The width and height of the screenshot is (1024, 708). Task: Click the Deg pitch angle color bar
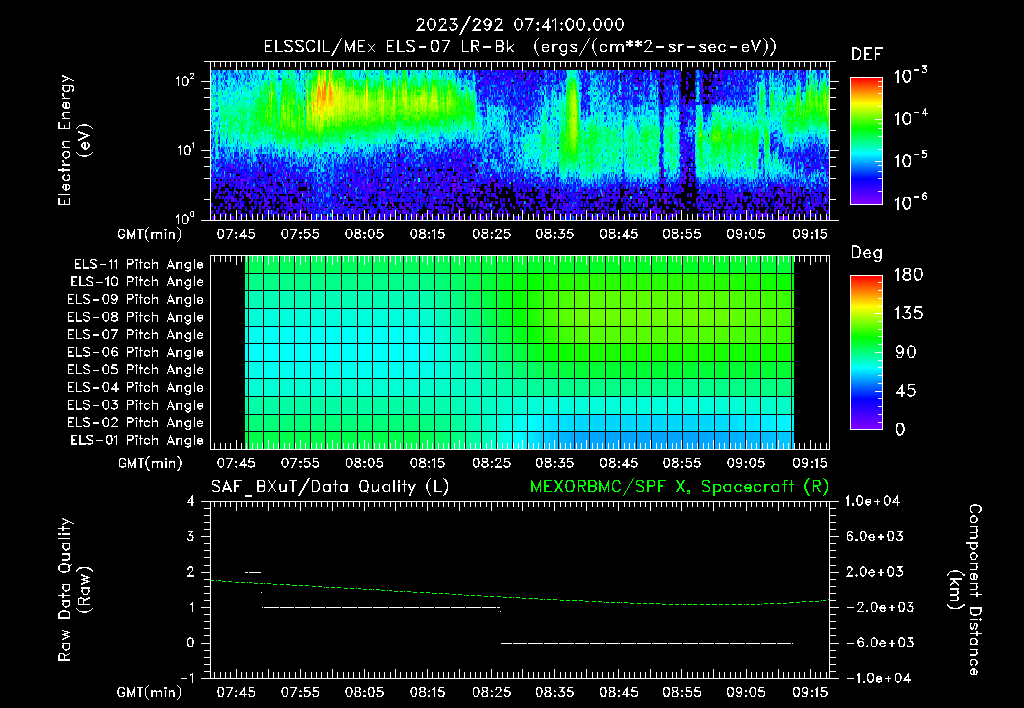pos(866,352)
